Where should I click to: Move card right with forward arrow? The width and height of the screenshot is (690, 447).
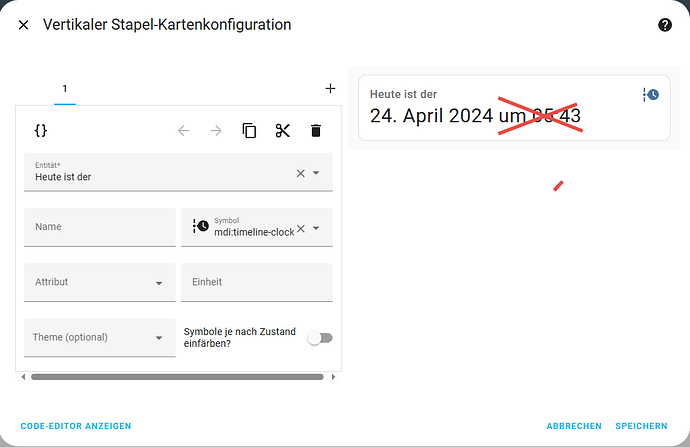pos(216,130)
